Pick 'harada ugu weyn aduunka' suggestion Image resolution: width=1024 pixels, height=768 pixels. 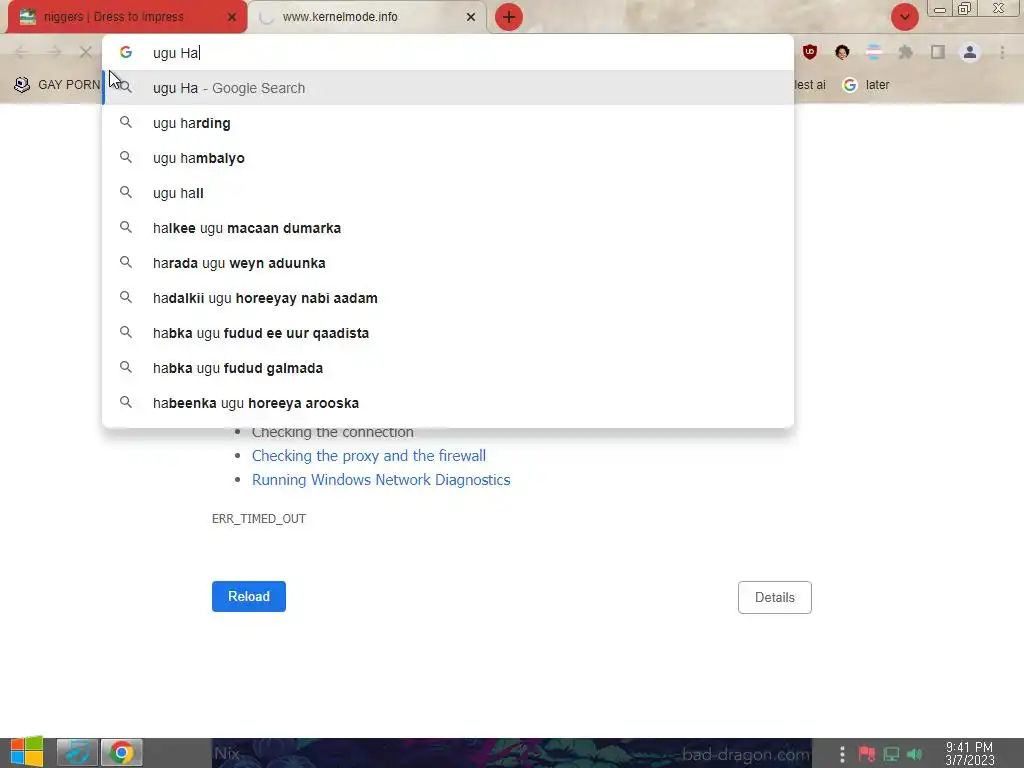[x=448, y=263]
